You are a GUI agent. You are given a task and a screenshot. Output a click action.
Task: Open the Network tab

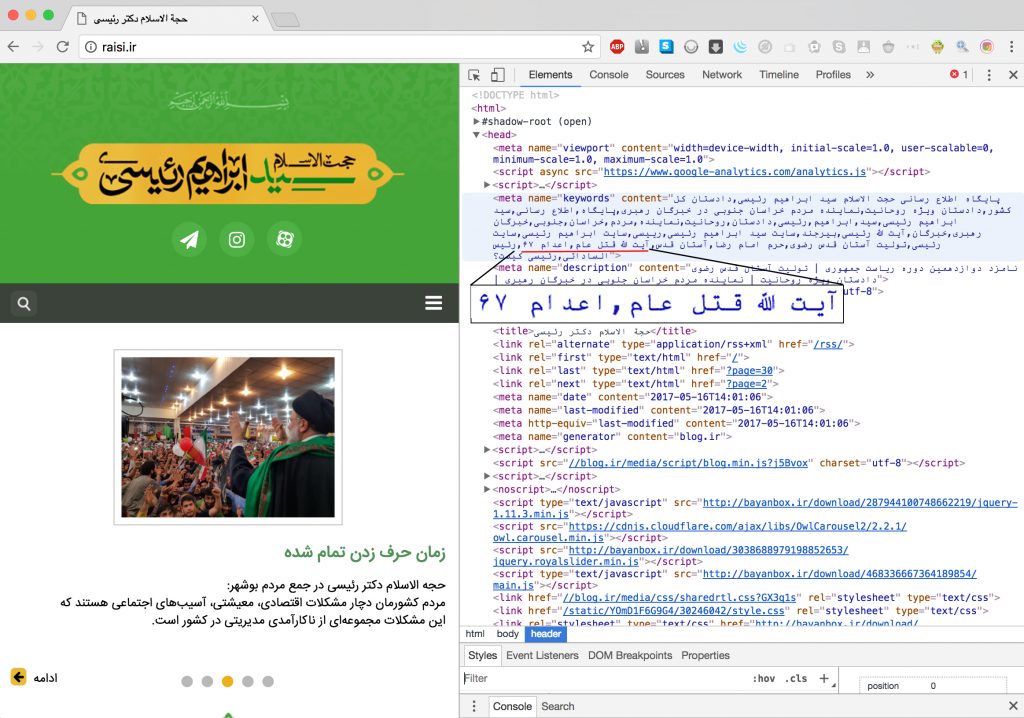722,74
